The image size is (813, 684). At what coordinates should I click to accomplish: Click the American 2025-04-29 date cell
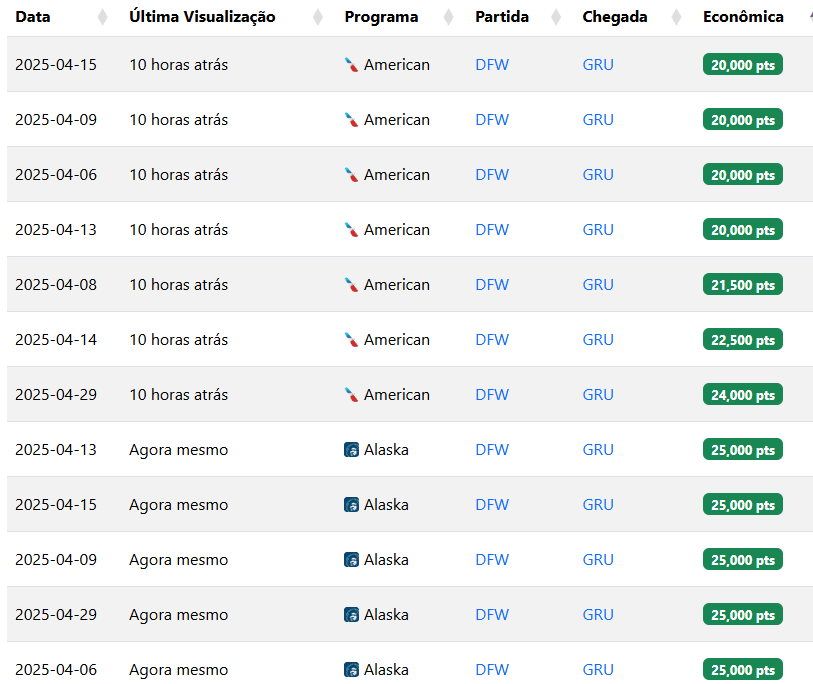click(x=56, y=395)
